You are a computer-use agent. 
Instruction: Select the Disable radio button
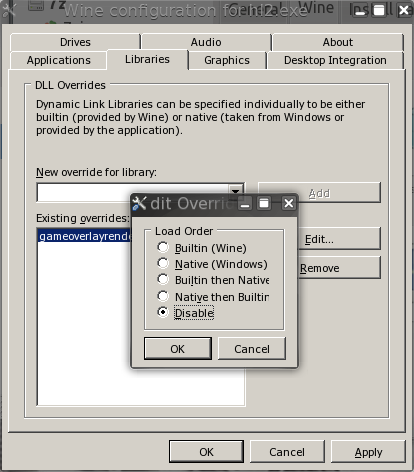click(x=185, y=313)
